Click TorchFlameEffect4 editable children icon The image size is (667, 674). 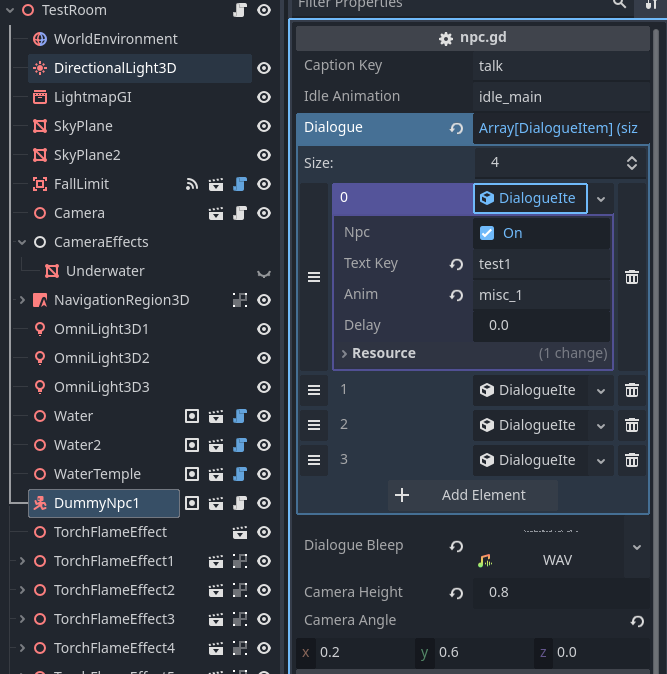tap(240, 648)
